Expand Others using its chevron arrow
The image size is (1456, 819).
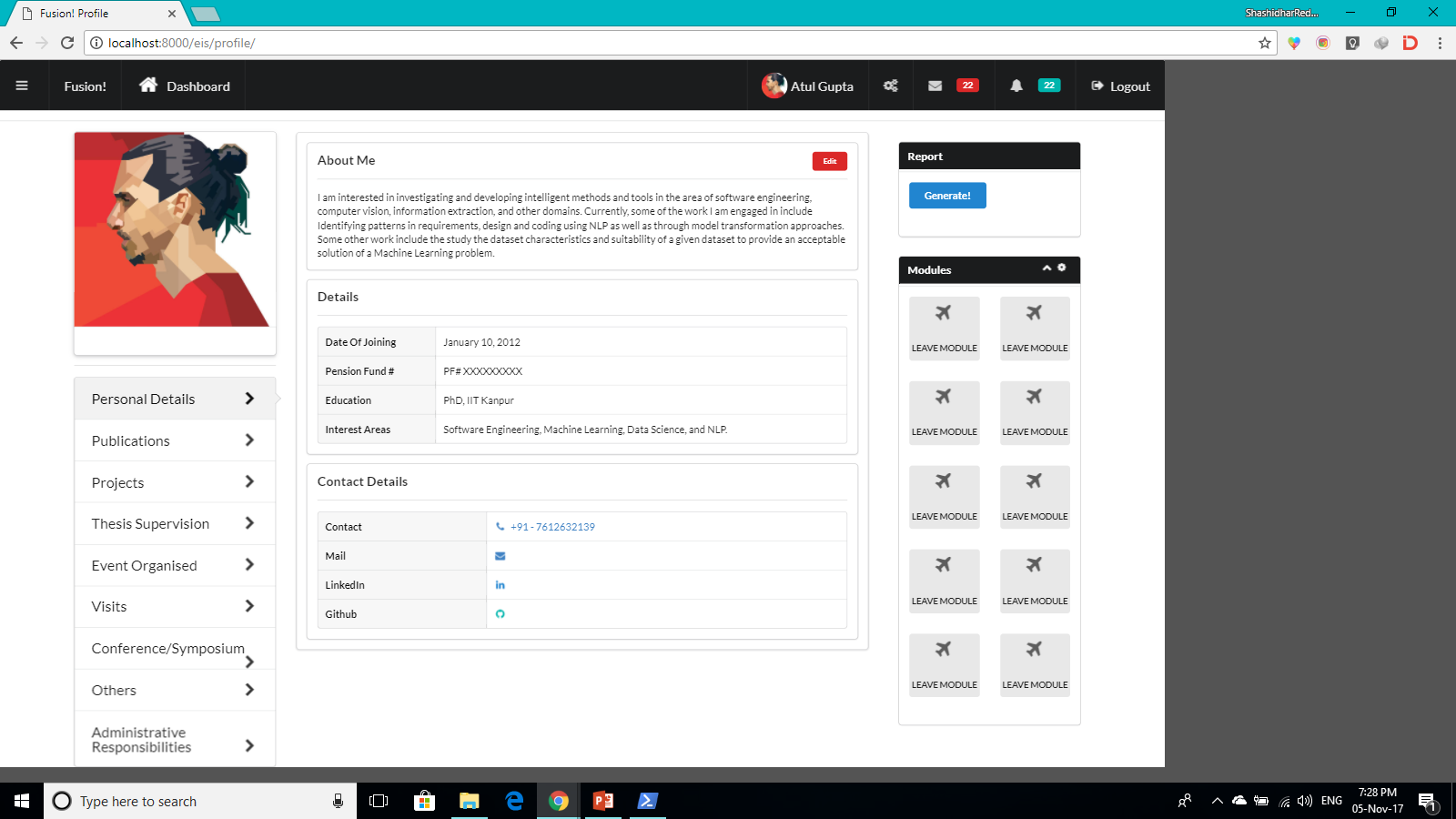tap(249, 690)
